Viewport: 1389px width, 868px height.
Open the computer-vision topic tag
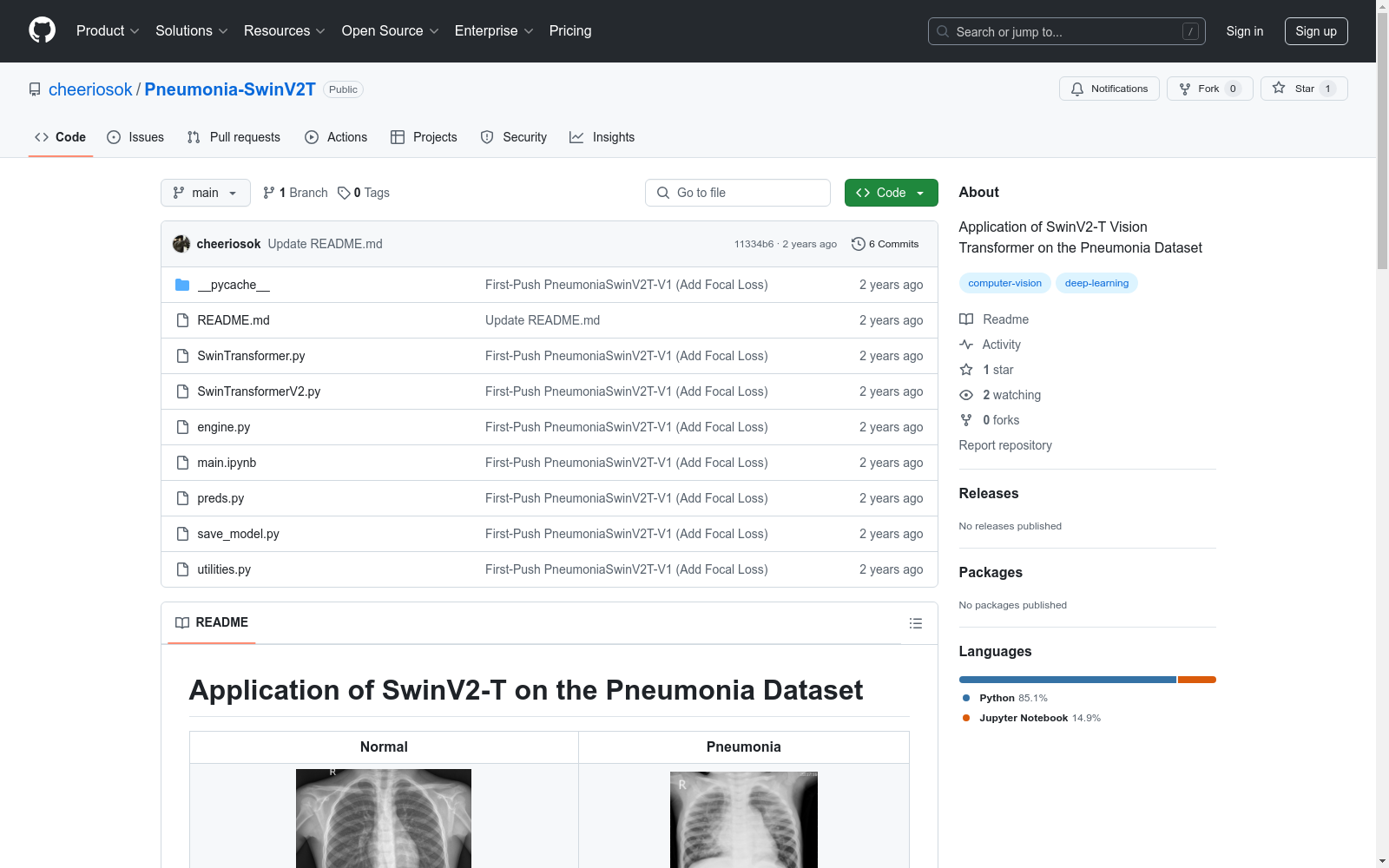(1005, 283)
